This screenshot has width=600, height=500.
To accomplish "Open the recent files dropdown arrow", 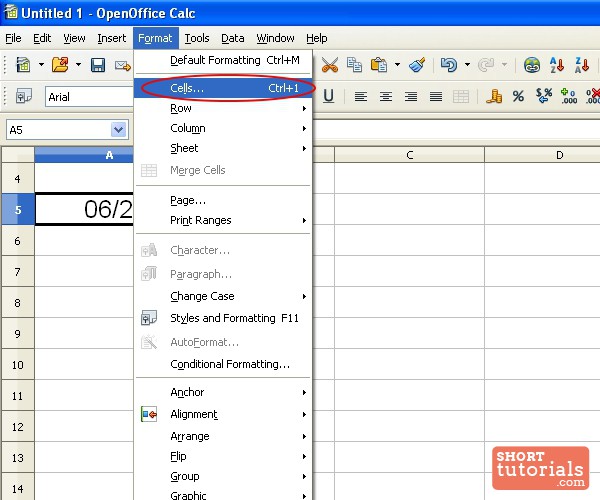I will 78,65.
